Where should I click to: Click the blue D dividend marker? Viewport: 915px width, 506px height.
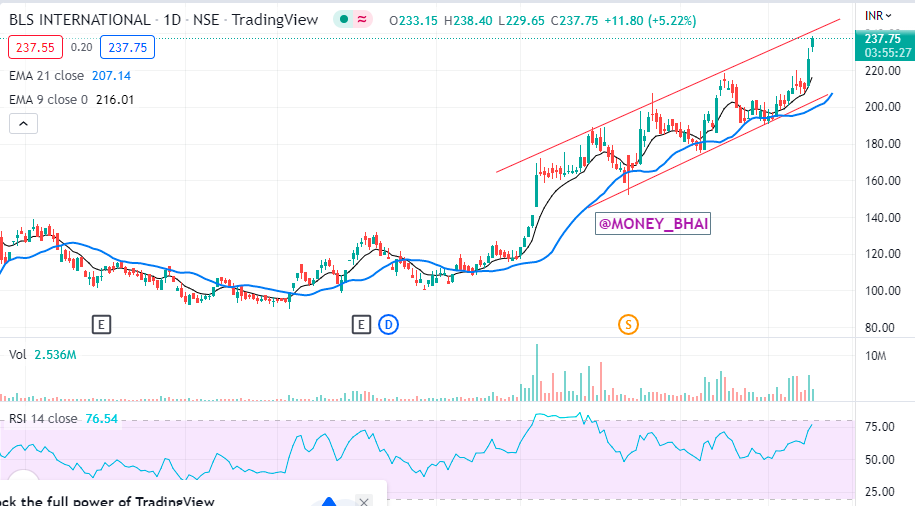coord(389,324)
